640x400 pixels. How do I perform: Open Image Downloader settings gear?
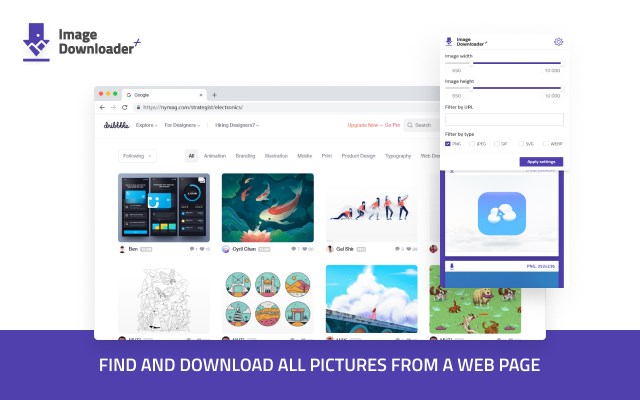click(558, 42)
